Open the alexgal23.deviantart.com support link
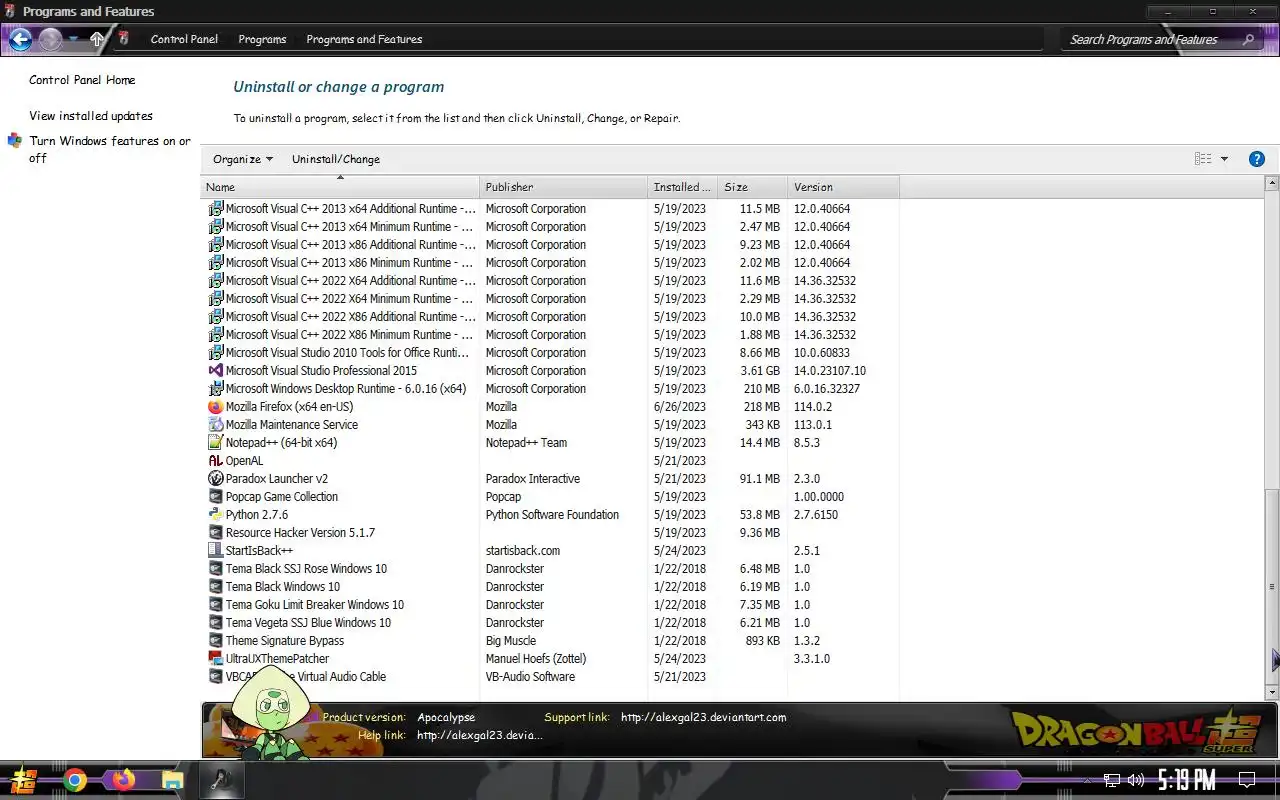Image resolution: width=1280 pixels, height=800 pixels. point(703,717)
